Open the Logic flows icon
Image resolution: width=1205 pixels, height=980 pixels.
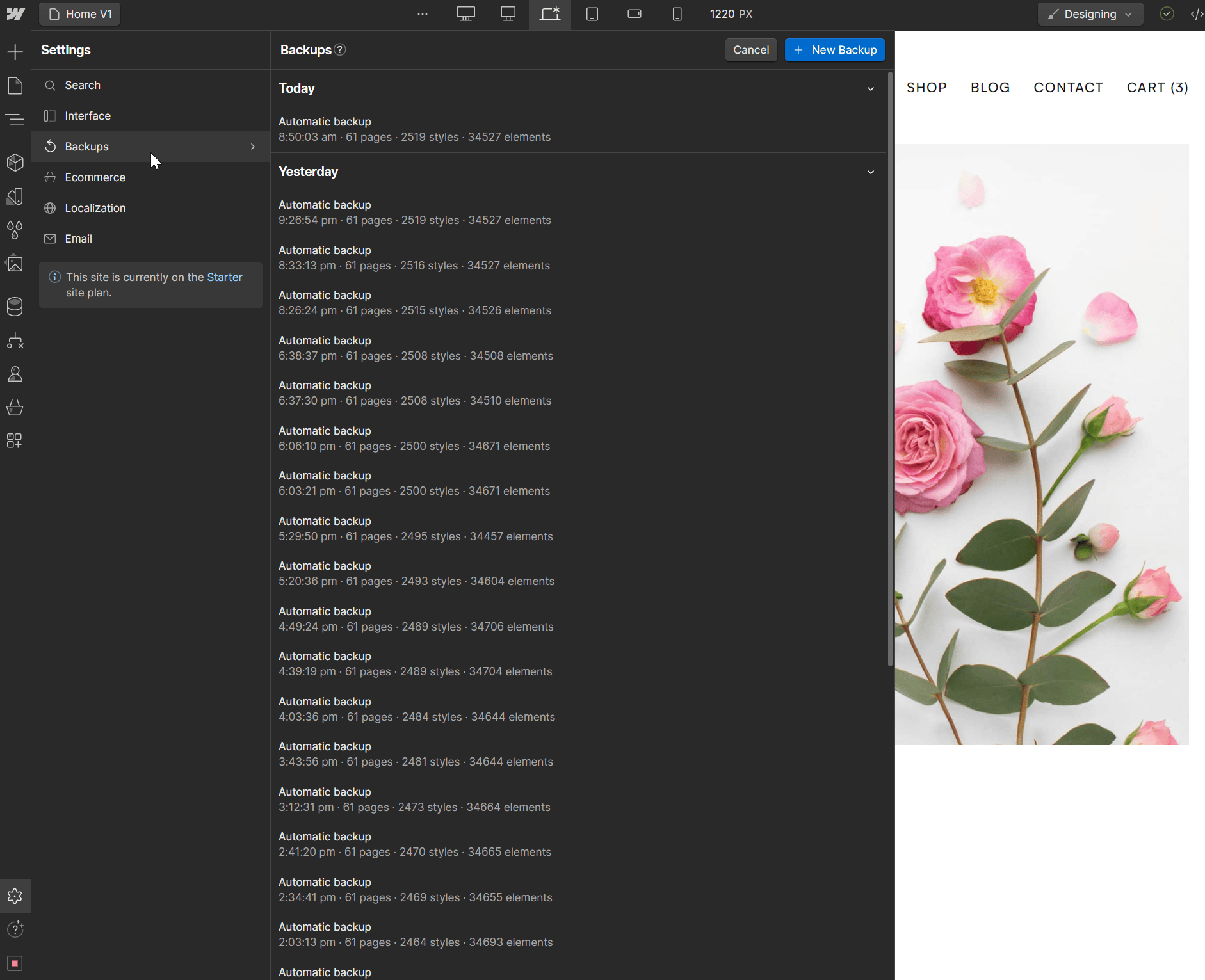[15, 341]
